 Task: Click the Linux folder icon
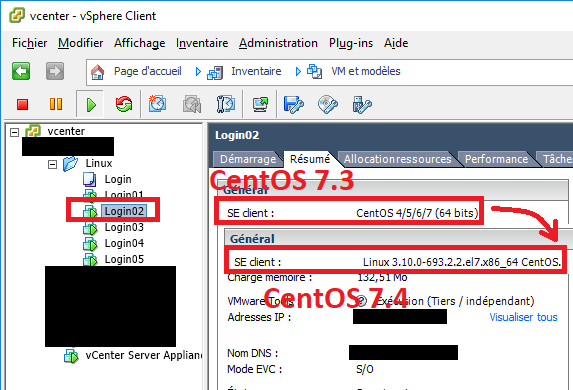point(71,163)
